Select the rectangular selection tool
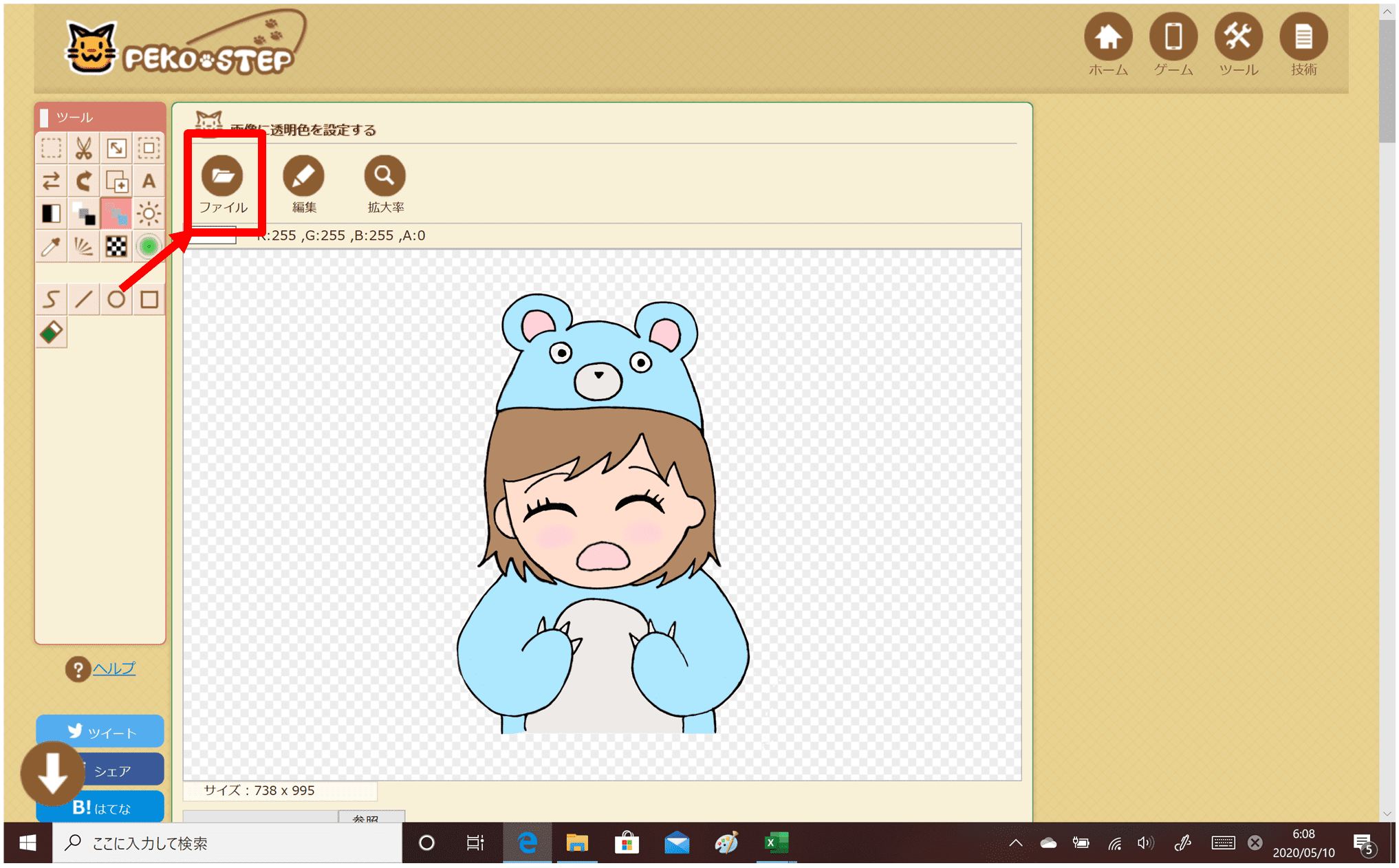This screenshot has height=868, width=1399. tap(51, 149)
